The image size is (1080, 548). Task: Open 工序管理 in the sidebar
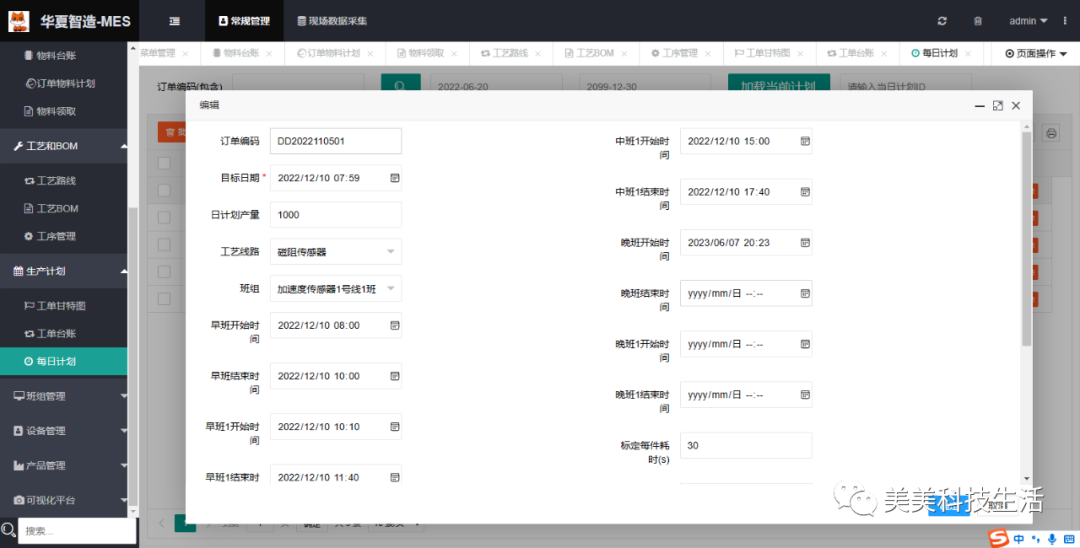tap(50, 236)
